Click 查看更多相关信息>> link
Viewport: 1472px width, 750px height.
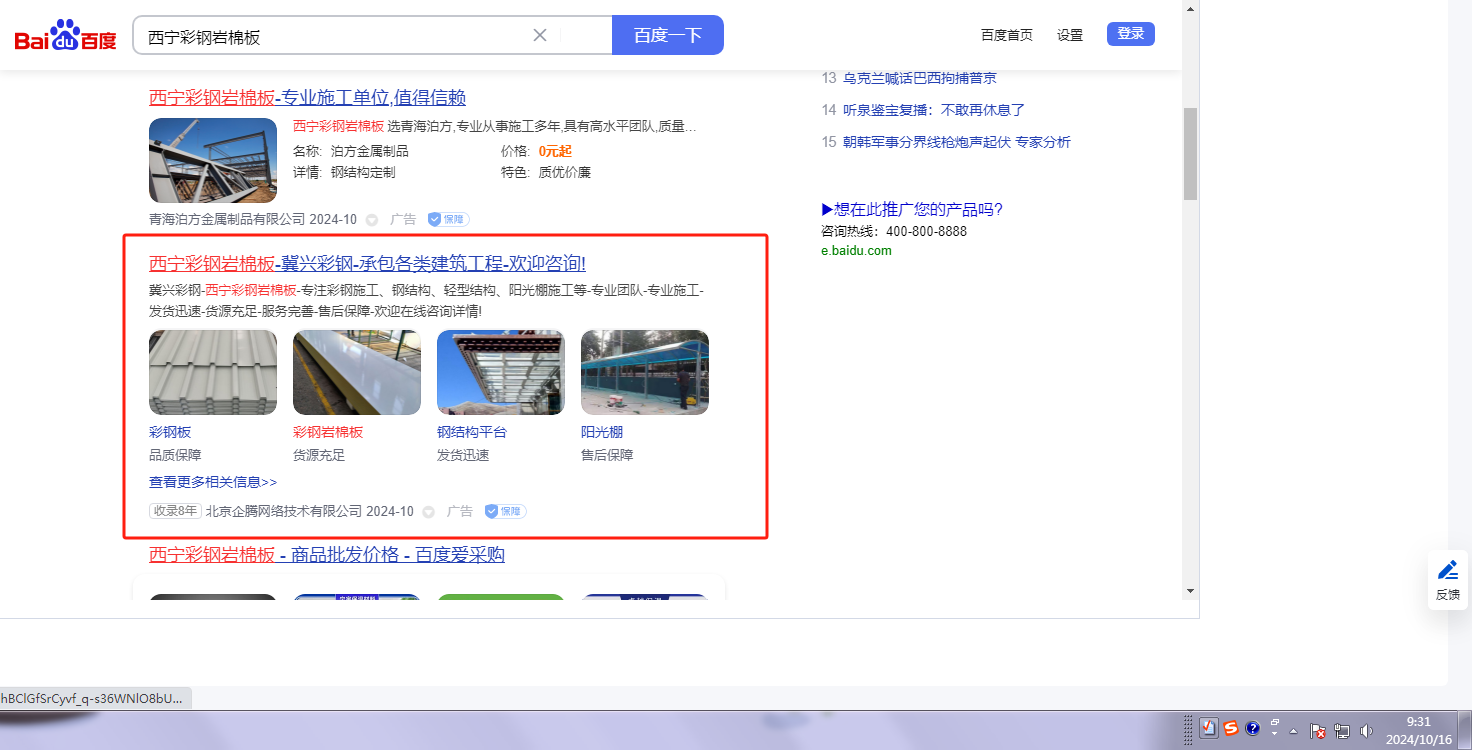(213, 482)
